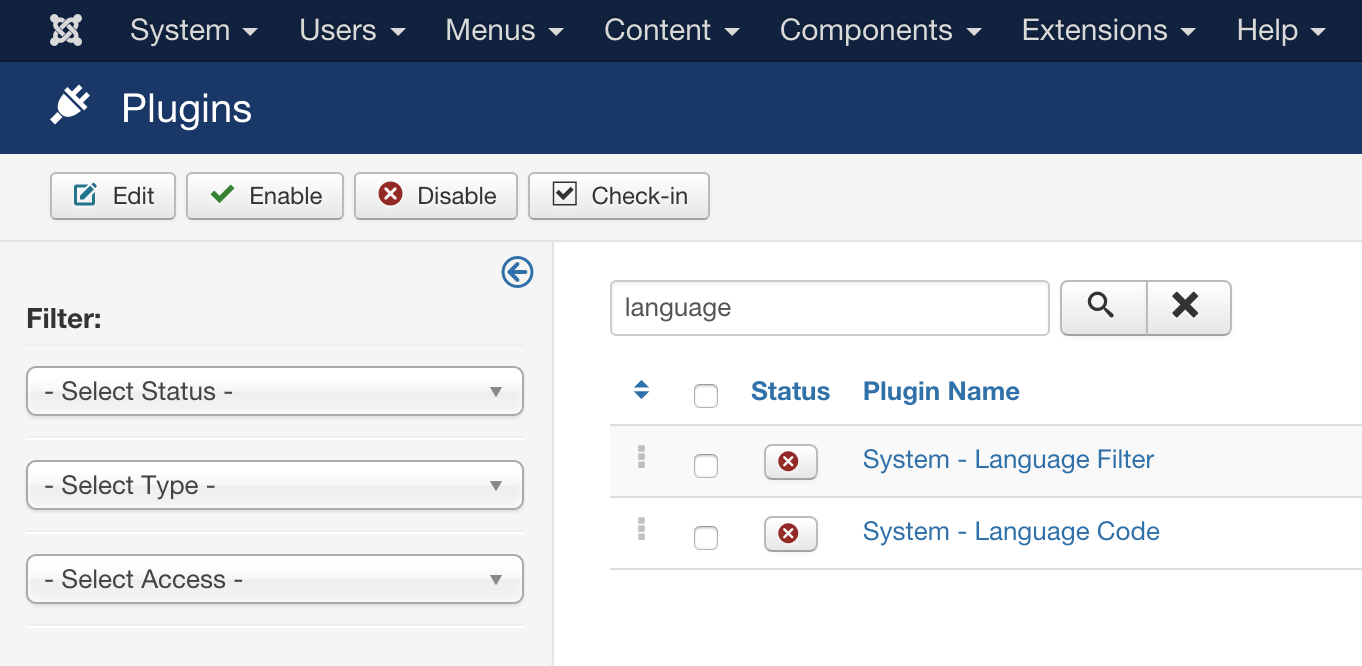Open the Extensions menu

coord(1108,30)
